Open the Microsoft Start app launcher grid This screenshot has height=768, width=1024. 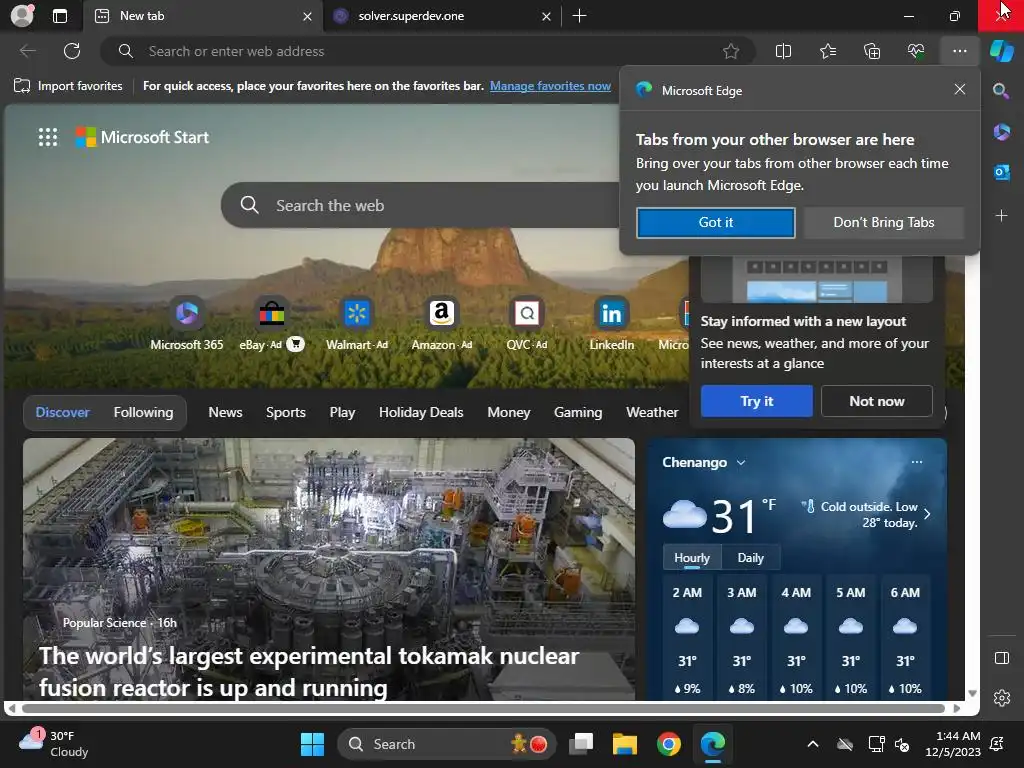tap(48, 137)
